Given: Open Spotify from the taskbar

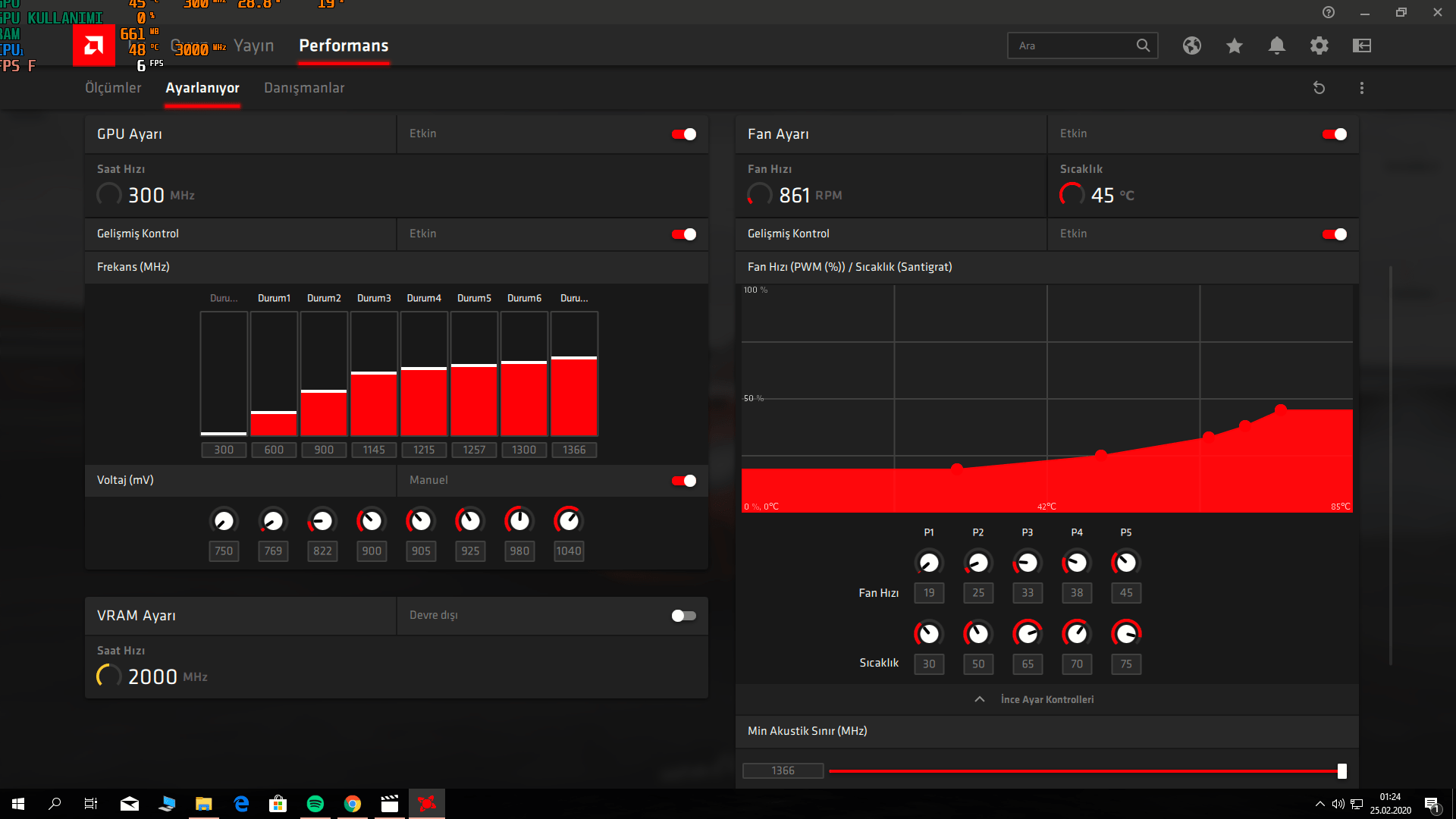Looking at the screenshot, I should click(x=315, y=804).
